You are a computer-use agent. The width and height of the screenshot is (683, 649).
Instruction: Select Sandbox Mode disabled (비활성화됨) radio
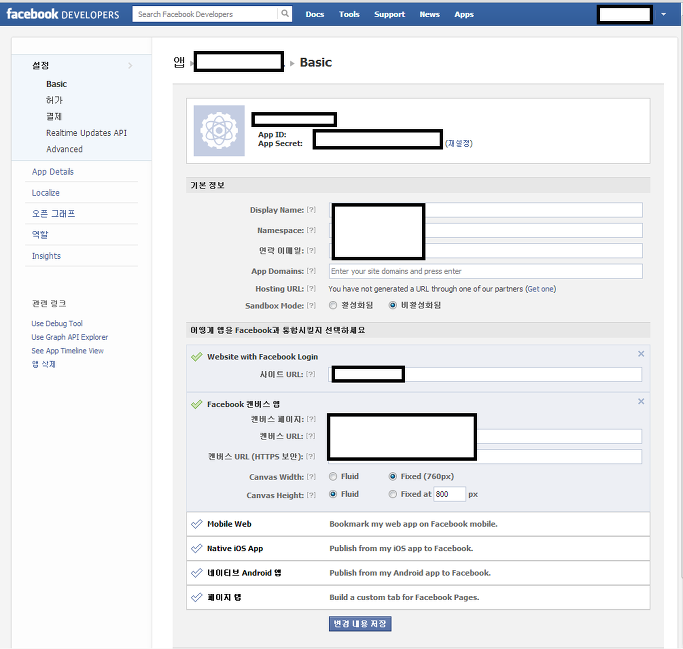[393, 305]
